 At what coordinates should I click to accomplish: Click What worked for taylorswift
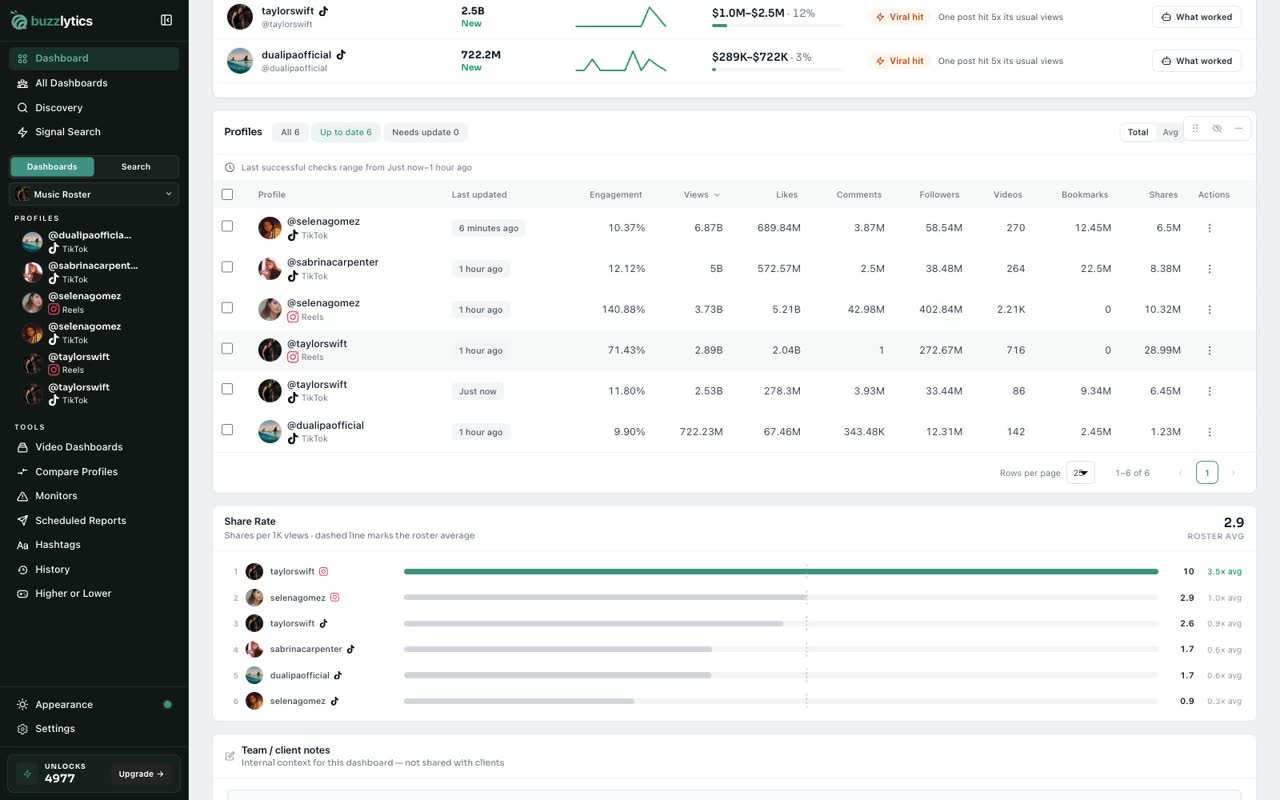[1197, 17]
